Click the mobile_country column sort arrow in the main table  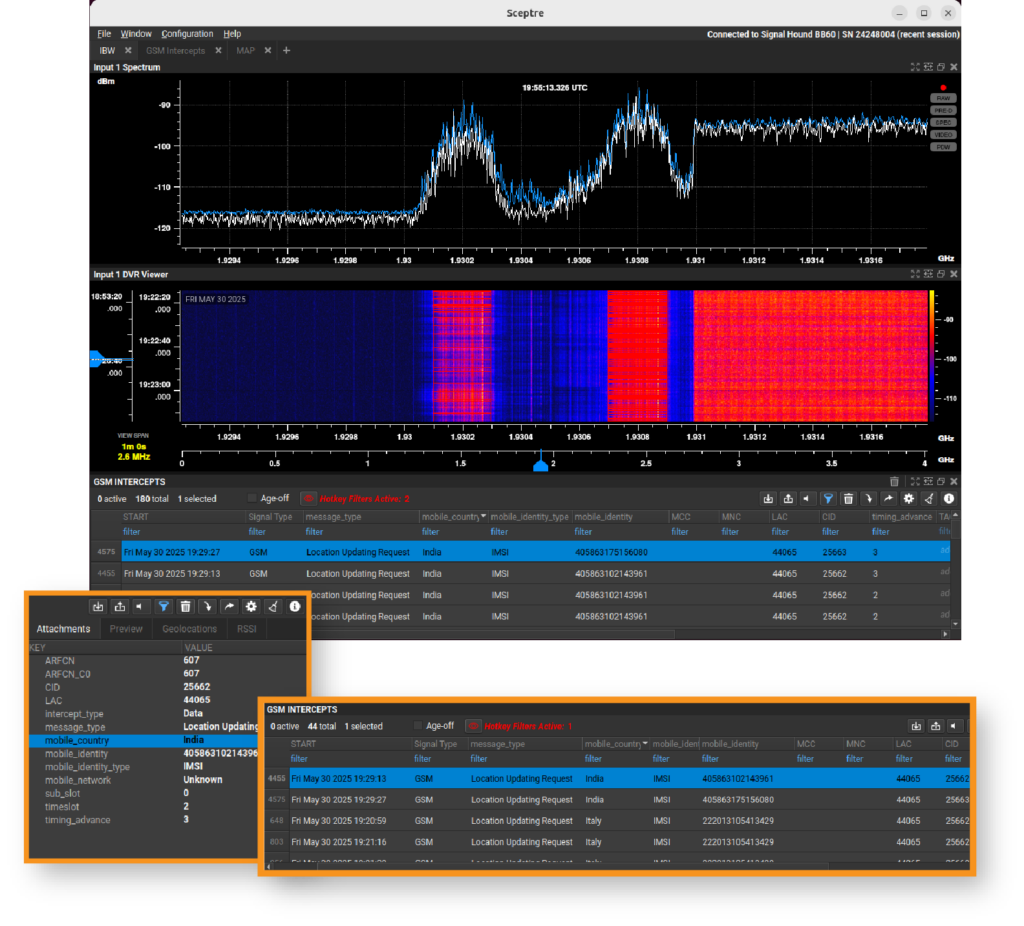[x=484, y=516]
